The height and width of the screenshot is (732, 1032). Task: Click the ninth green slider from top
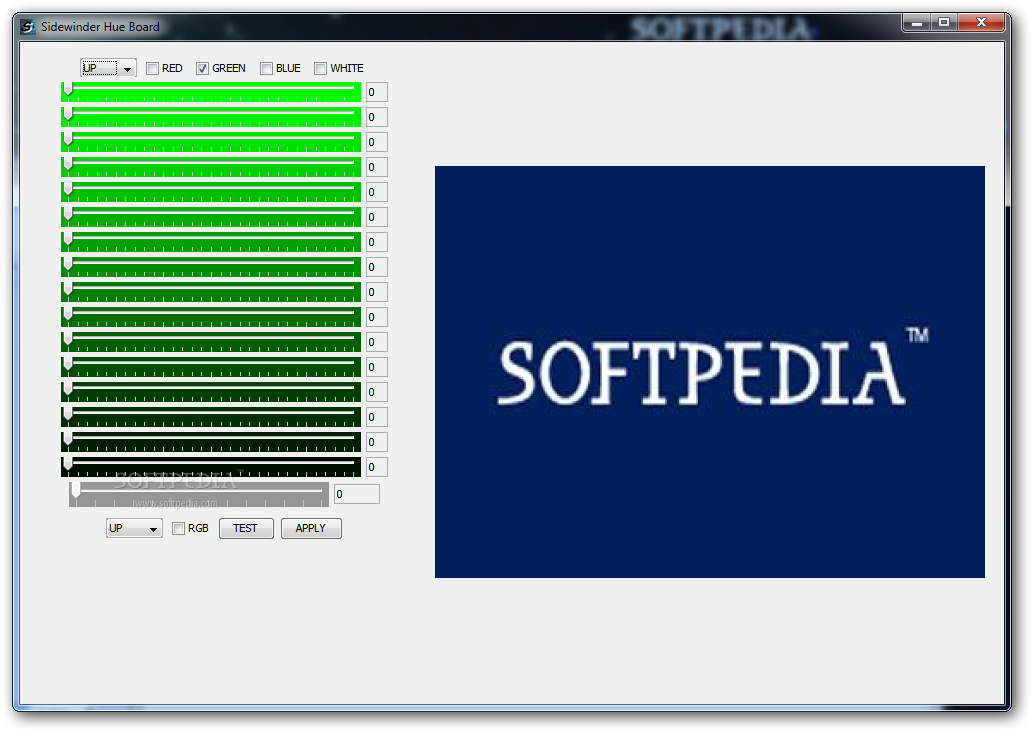[211, 292]
